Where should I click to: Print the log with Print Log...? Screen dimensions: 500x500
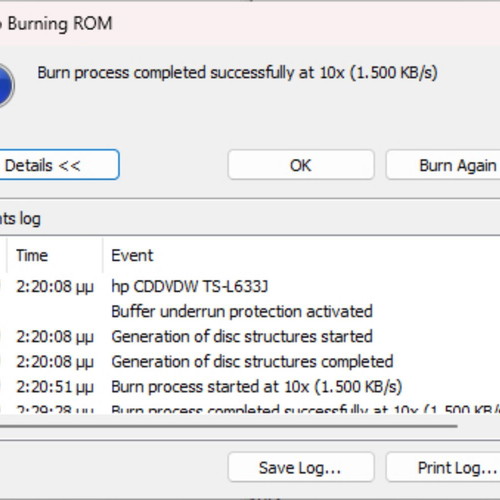pyautogui.click(x=443, y=467)
